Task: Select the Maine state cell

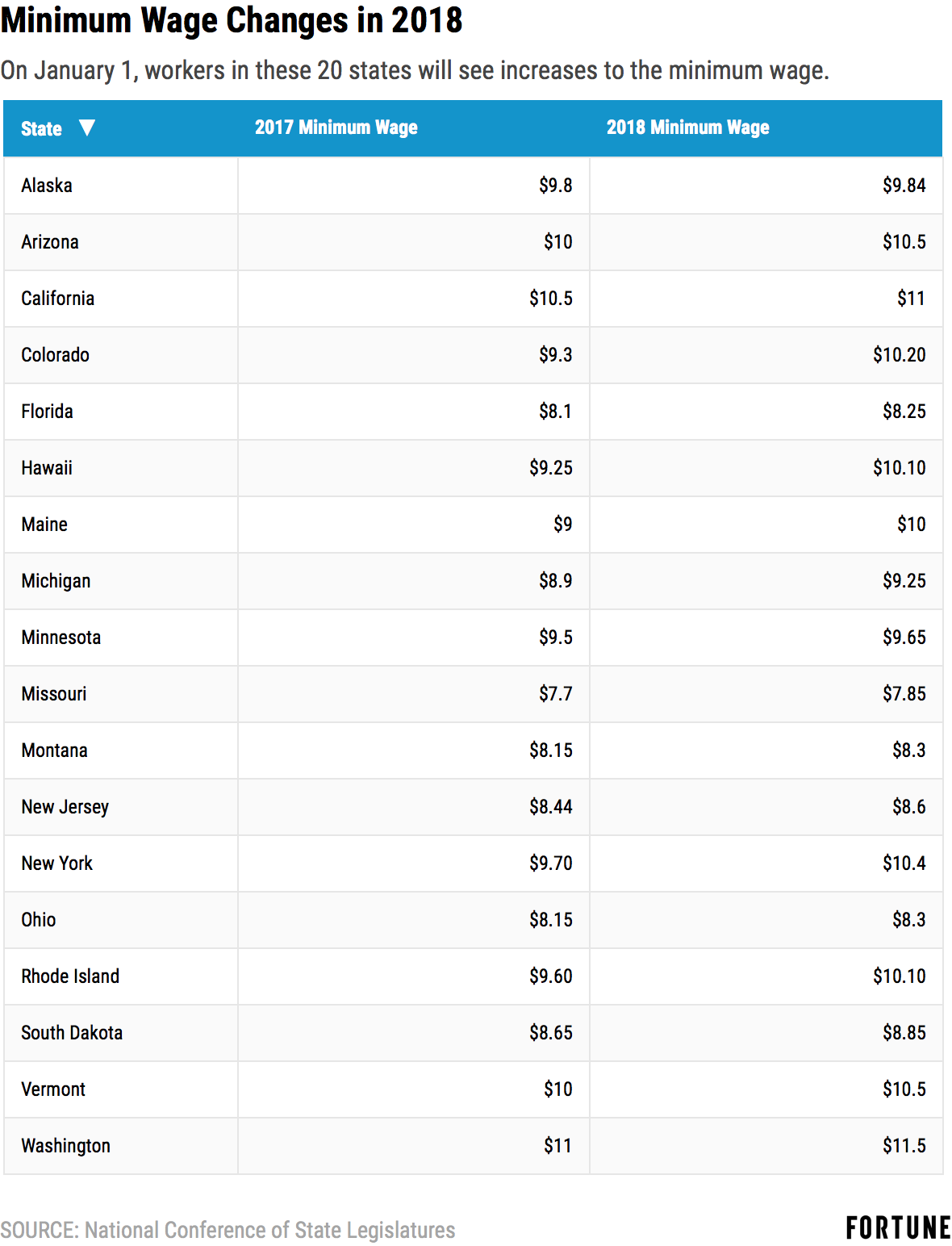Action: (x=44, y=525)
